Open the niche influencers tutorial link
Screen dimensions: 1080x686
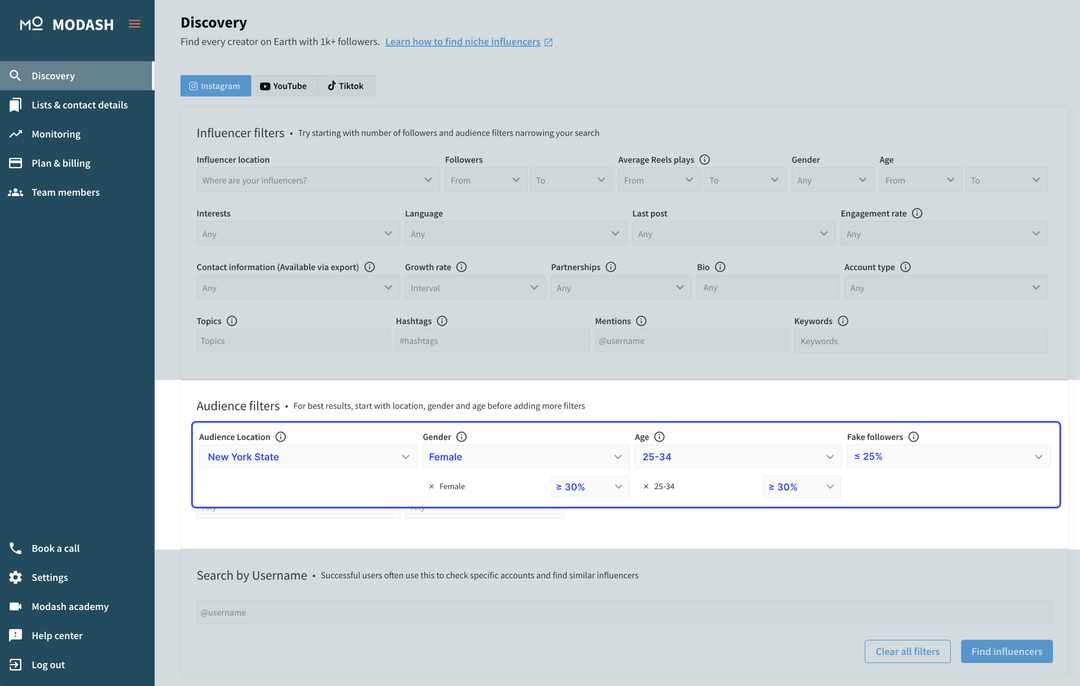(463, 42)
